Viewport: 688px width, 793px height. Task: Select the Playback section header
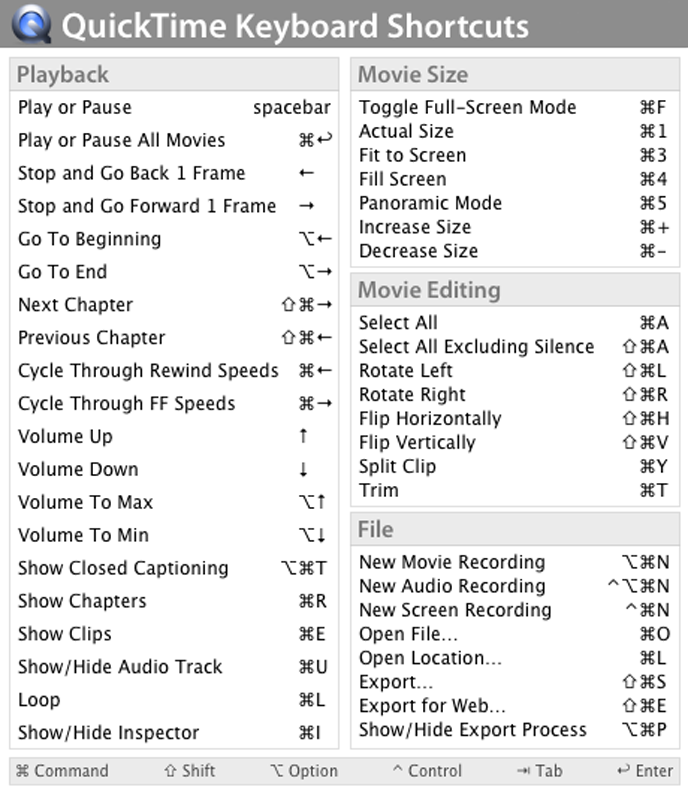tap(63, 74)
